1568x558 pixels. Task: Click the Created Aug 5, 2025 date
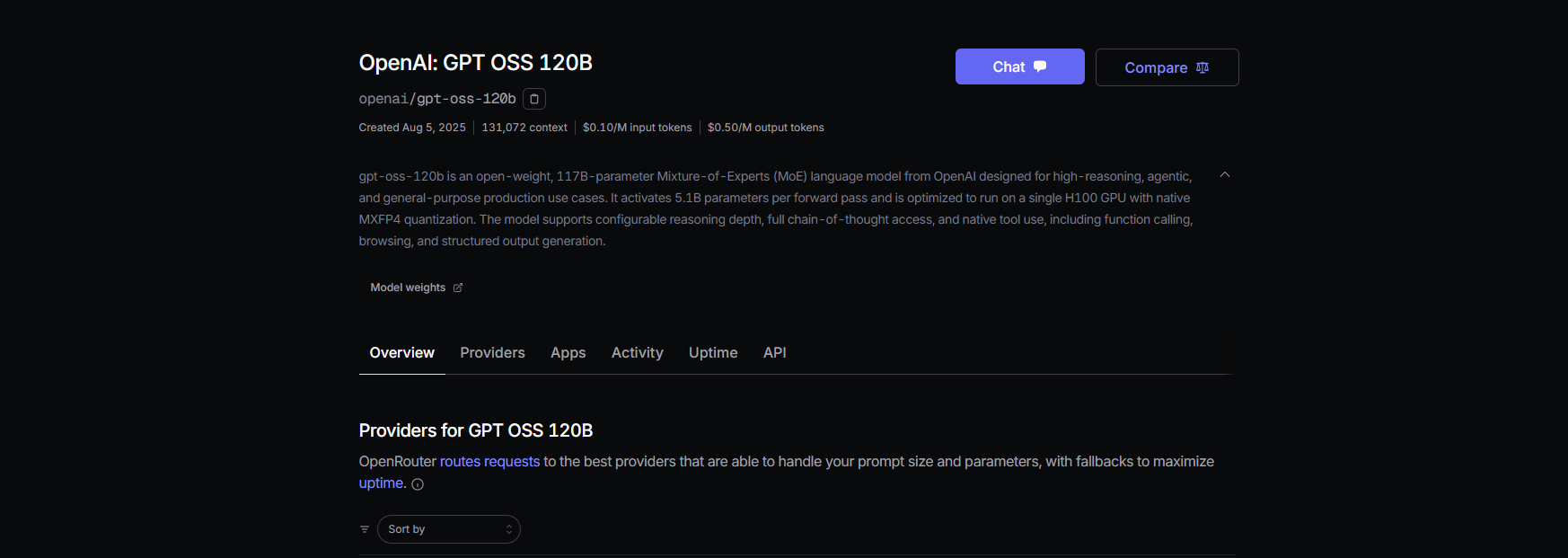tap(412, 128)
